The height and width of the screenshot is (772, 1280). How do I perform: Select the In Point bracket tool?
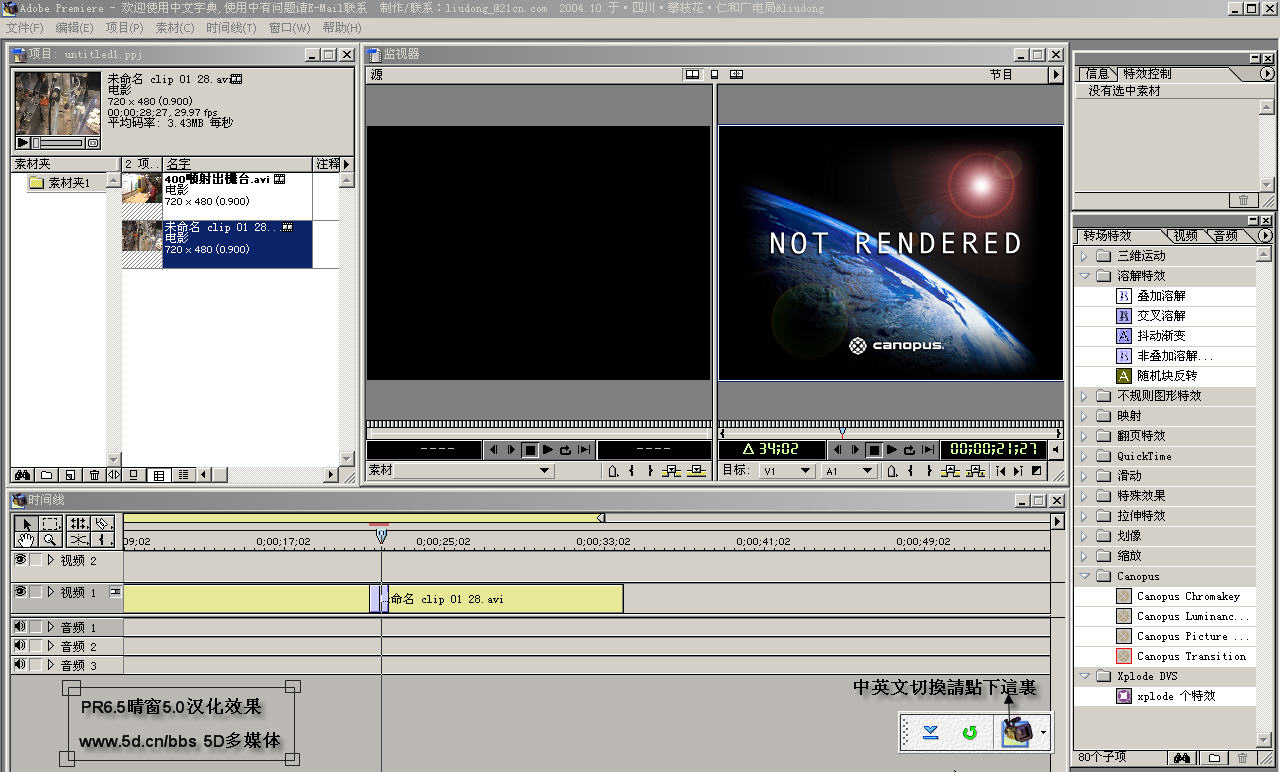point(103,540)
